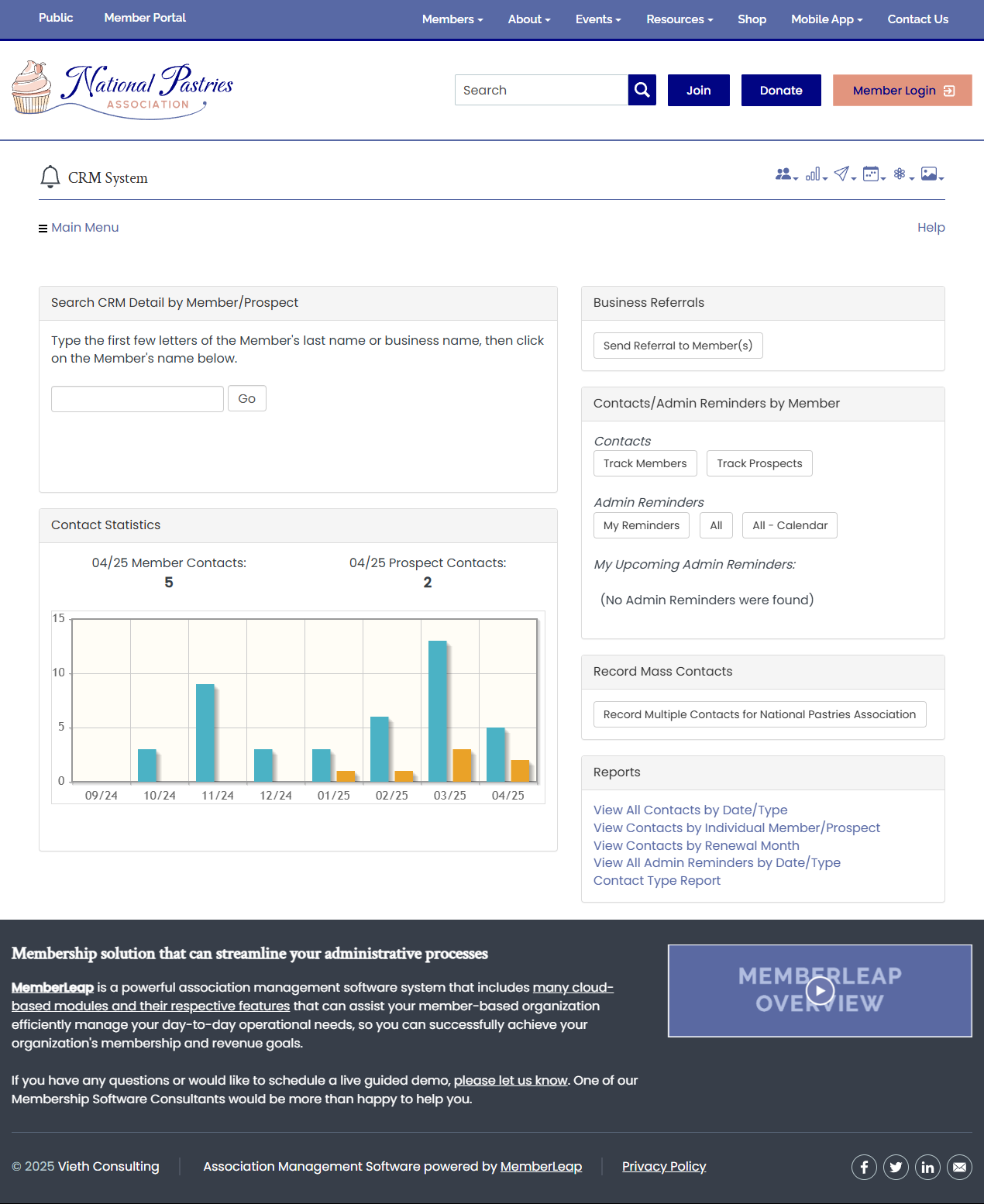984x1204 pixels.
Task: Click the Go button for CRM search
Action: (x=247, y=398)
